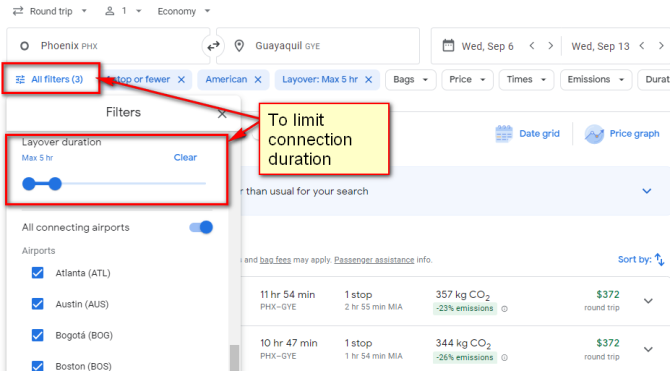The height and width of the screenshot is (371, 670).
Task: Swap origin and destination airports
Action: [213, 46]
